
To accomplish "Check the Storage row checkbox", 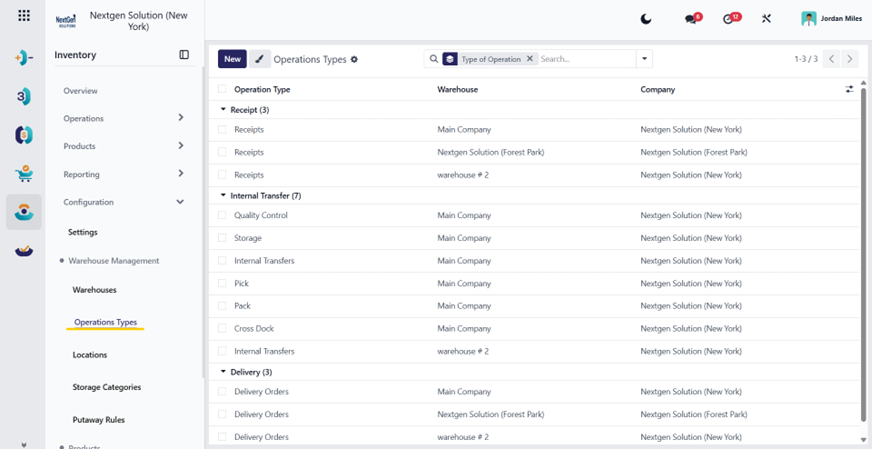I will (222, 238).
